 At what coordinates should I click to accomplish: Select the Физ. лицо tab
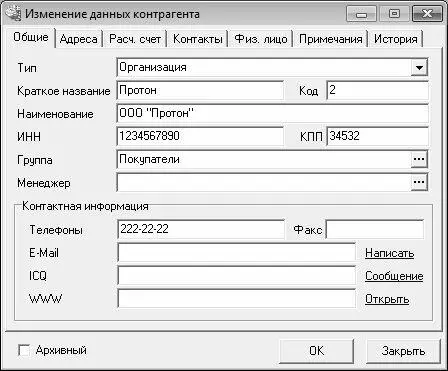(261, 39)
